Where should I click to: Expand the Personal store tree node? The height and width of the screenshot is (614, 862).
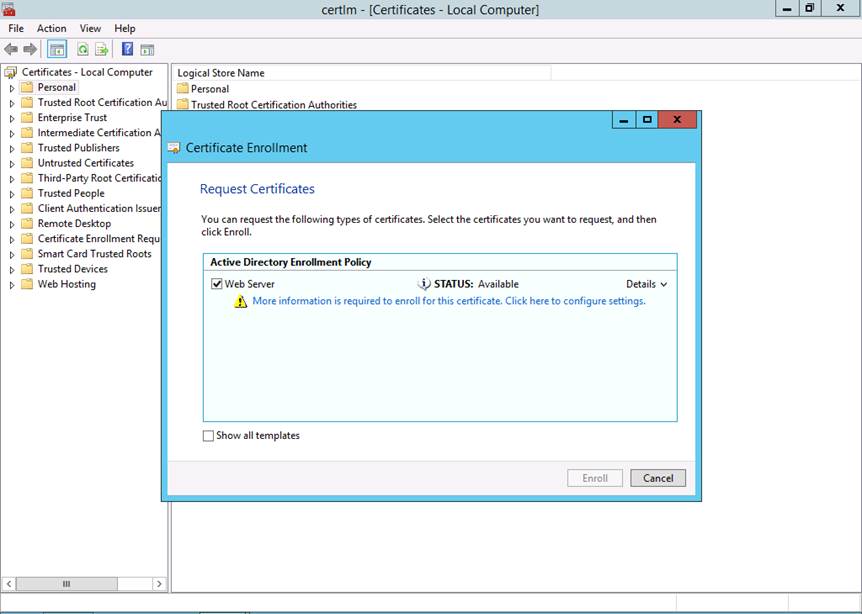click(12, 88)
